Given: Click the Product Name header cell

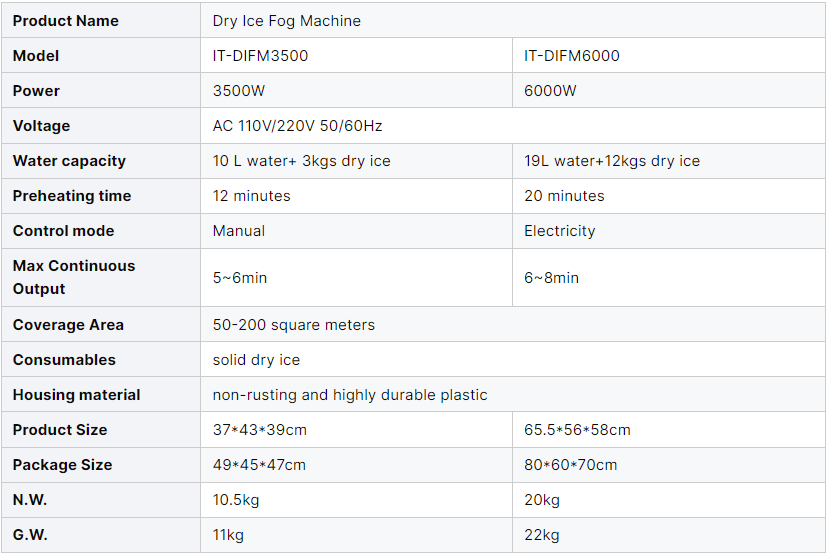Looking at the screenshot, I should click(x=66, y=21).
